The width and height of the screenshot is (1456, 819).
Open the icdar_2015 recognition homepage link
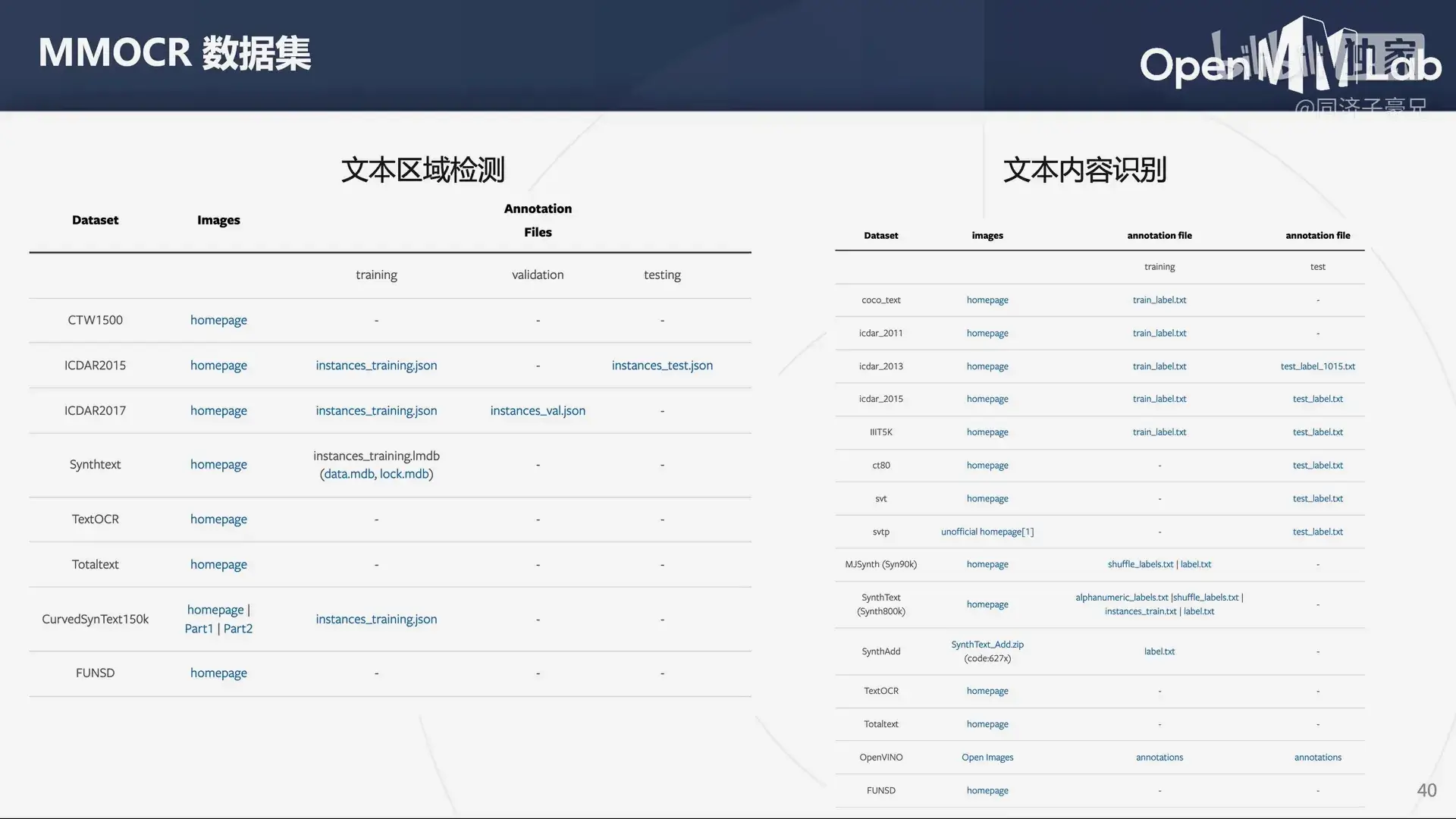(x=987, y=399)
